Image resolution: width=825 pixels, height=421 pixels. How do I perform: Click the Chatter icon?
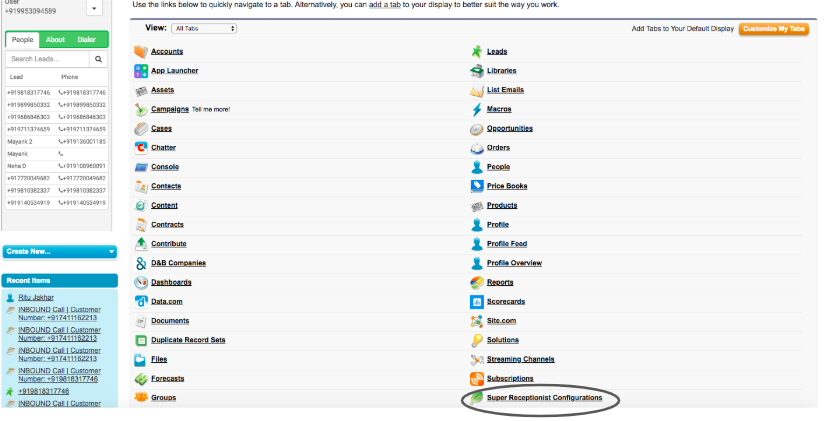pos(141,148)
